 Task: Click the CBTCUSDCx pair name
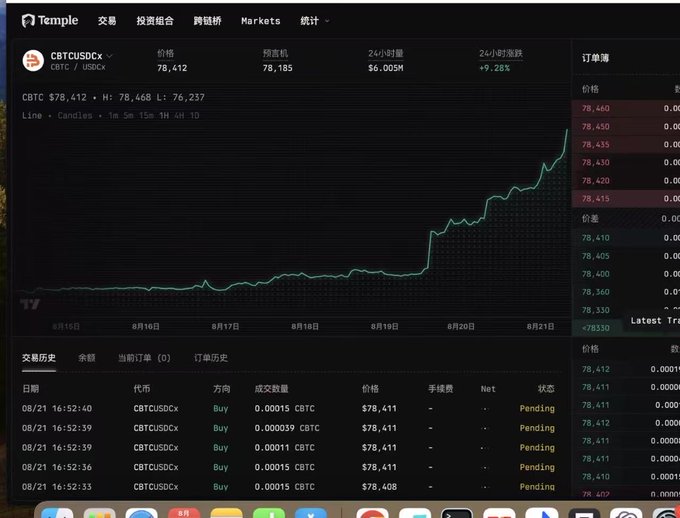tap(76, 56)
